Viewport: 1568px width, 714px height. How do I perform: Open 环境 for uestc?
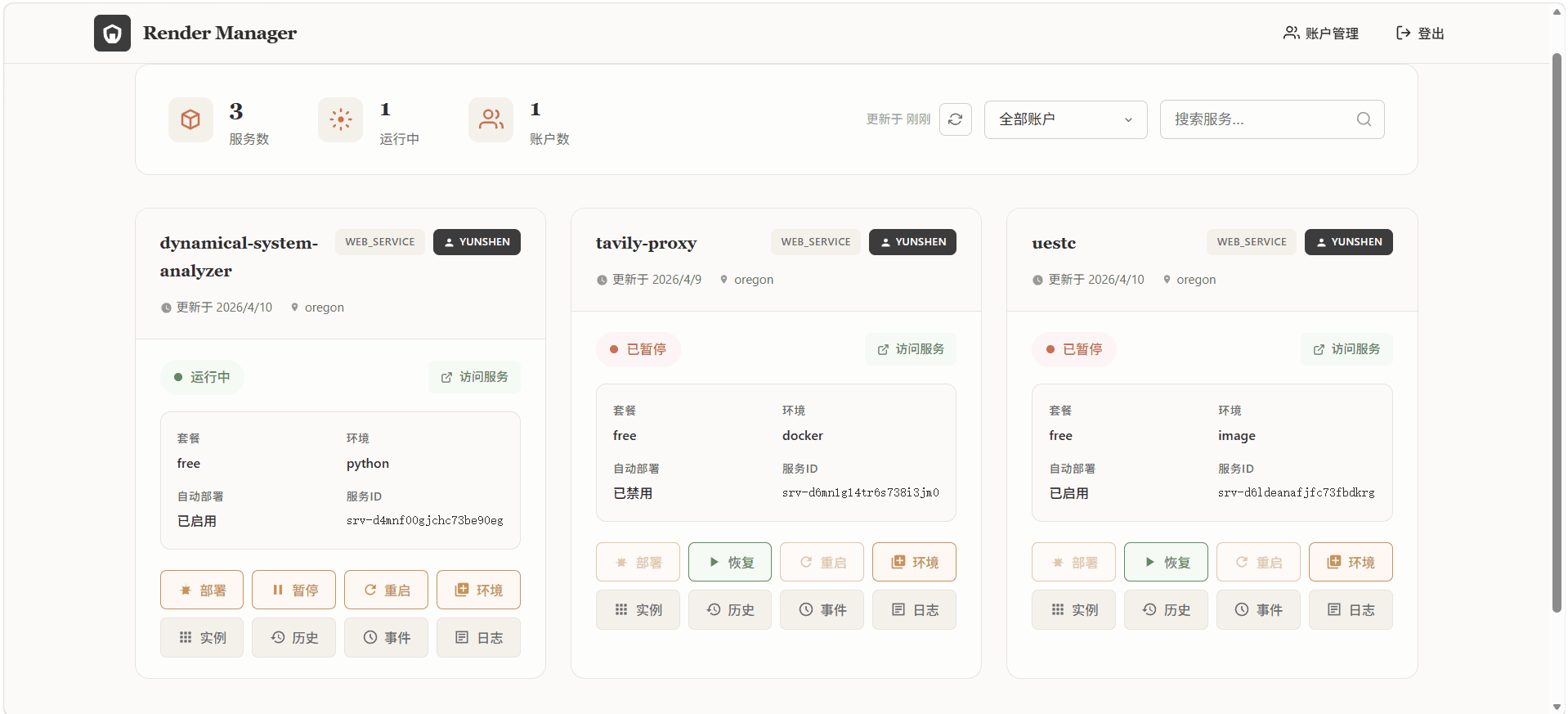[1351, 562]
